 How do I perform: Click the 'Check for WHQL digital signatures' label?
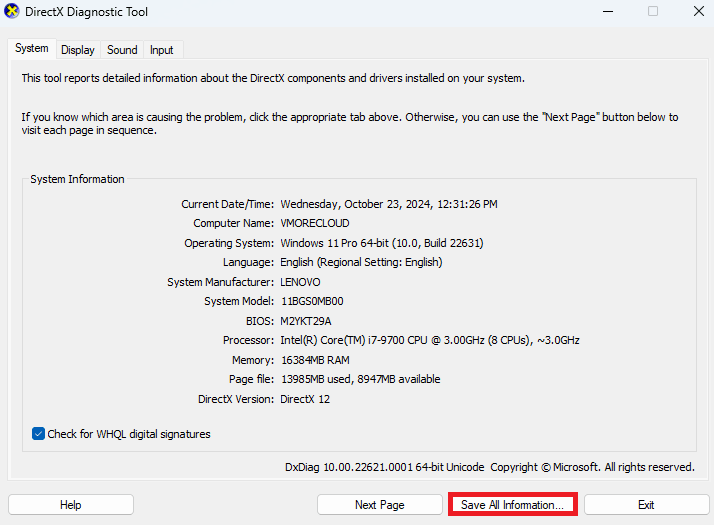(129, 434)
